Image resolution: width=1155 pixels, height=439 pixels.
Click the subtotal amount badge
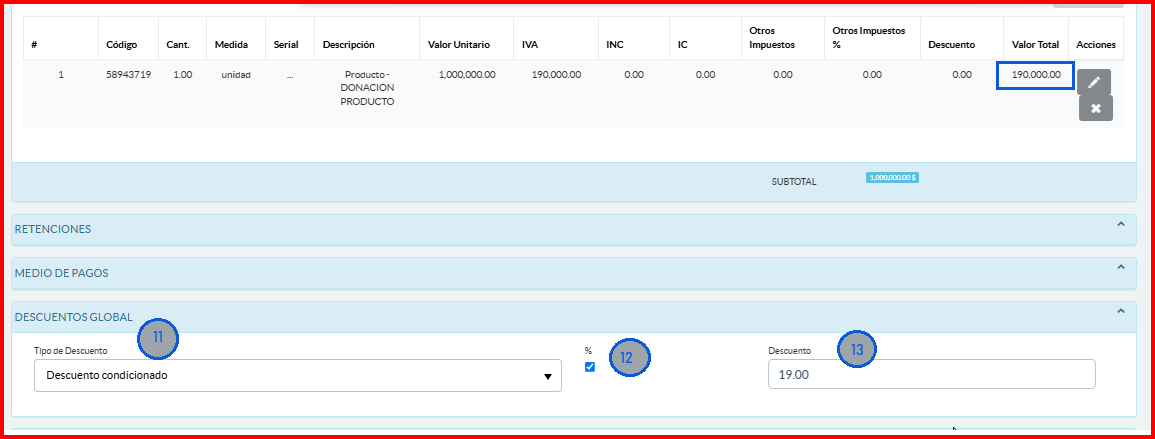tap(892, 177)
